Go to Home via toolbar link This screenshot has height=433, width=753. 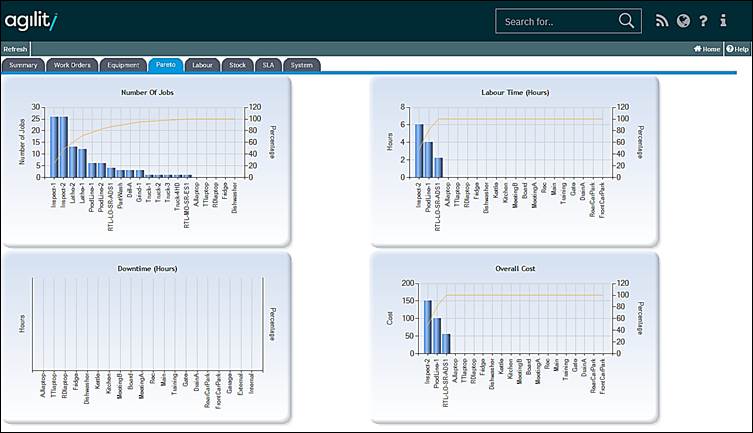pyautogui.click(x=706, y=48)
